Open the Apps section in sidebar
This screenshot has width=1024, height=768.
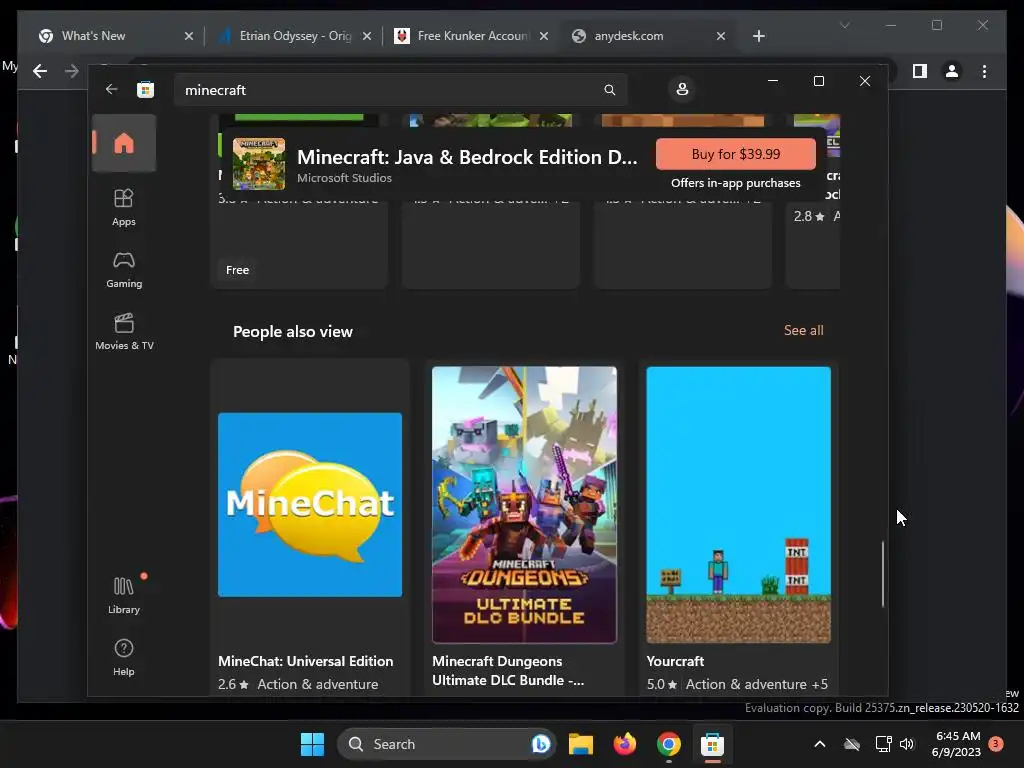click(123, 207)
